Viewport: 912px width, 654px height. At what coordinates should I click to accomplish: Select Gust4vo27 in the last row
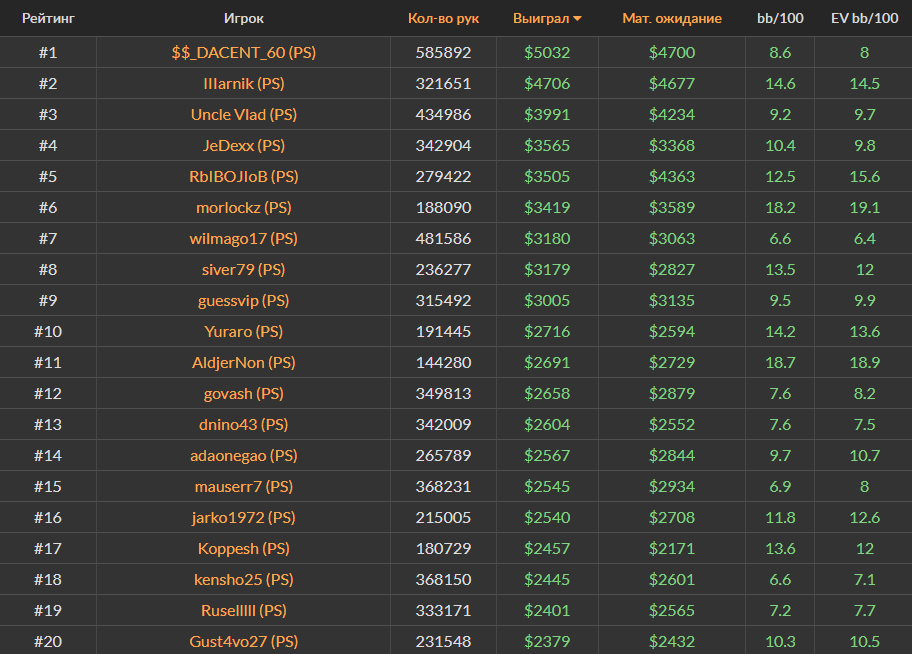(x=243, y=641)
